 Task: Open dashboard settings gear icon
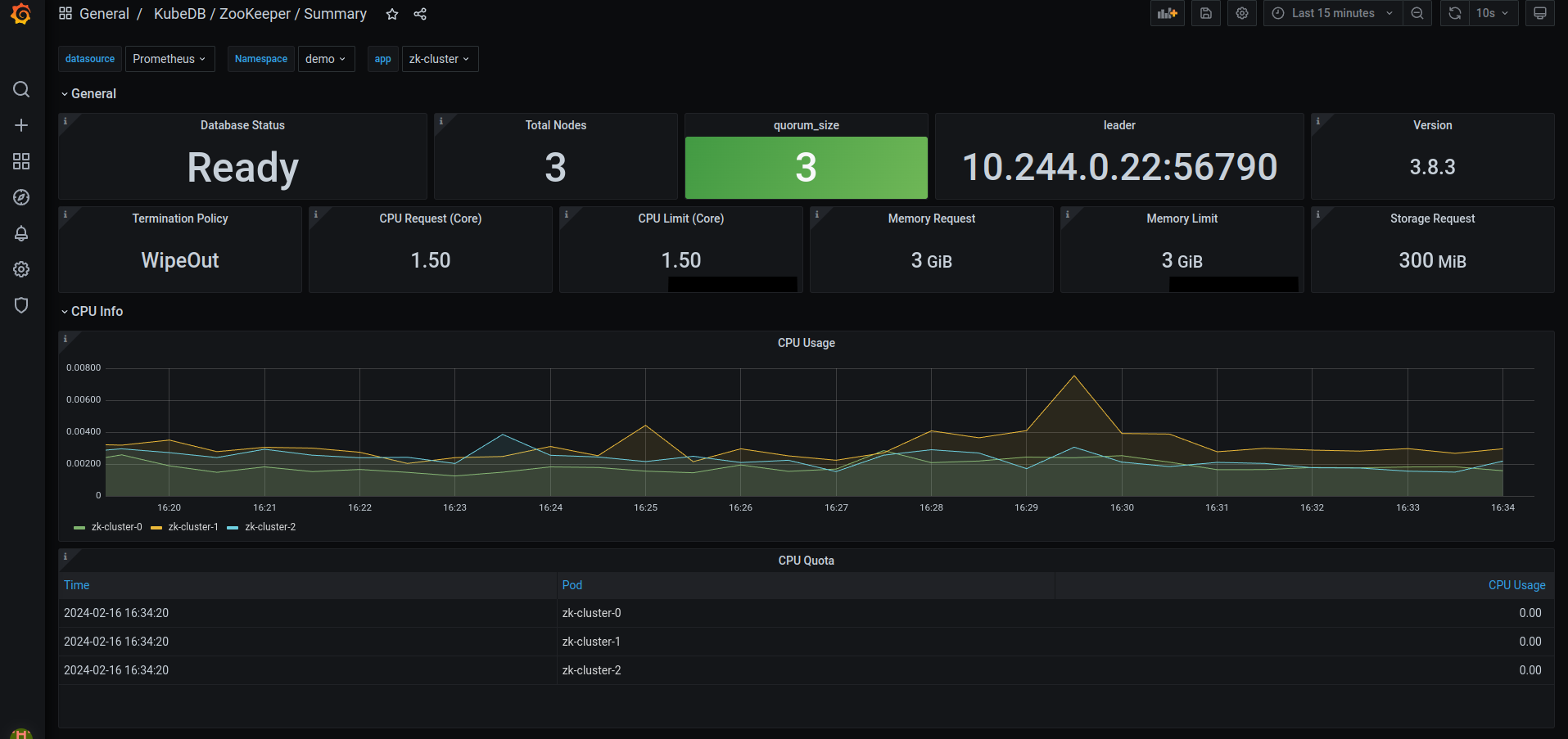pos(1241,12)
